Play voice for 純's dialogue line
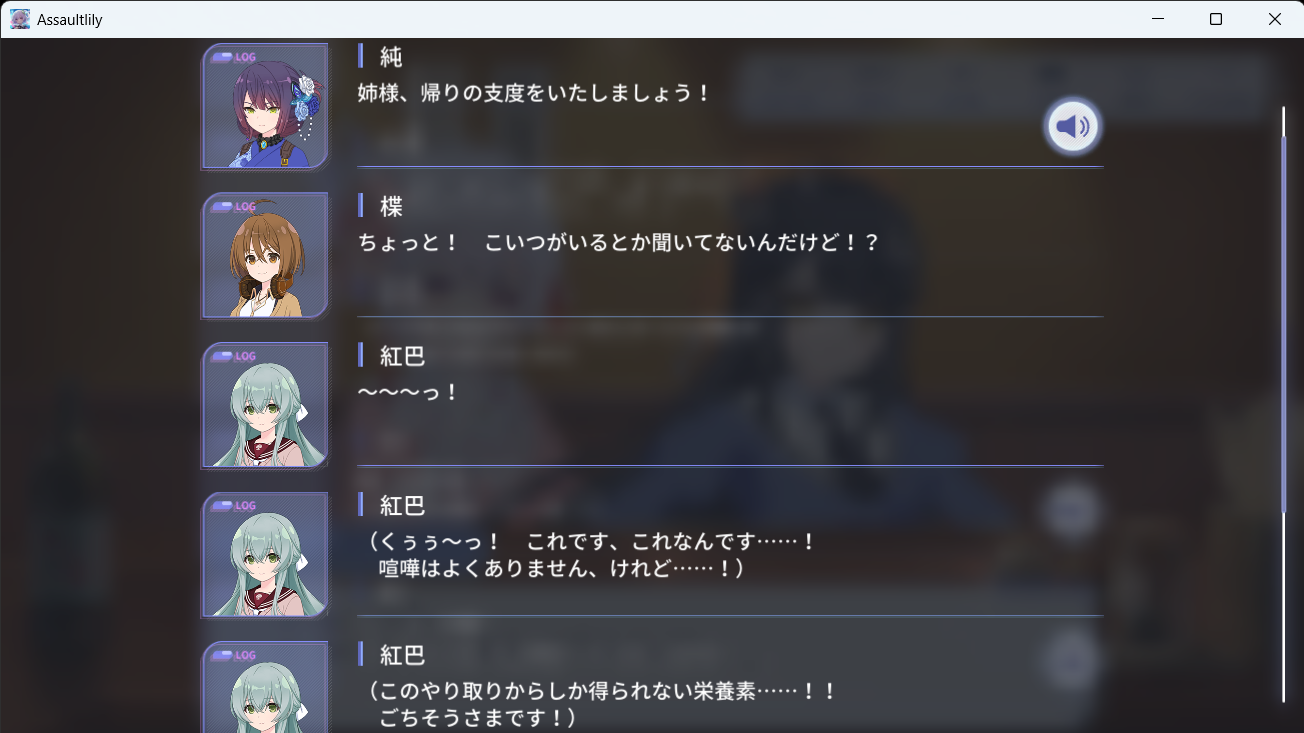 click(x=1073, y=126)
